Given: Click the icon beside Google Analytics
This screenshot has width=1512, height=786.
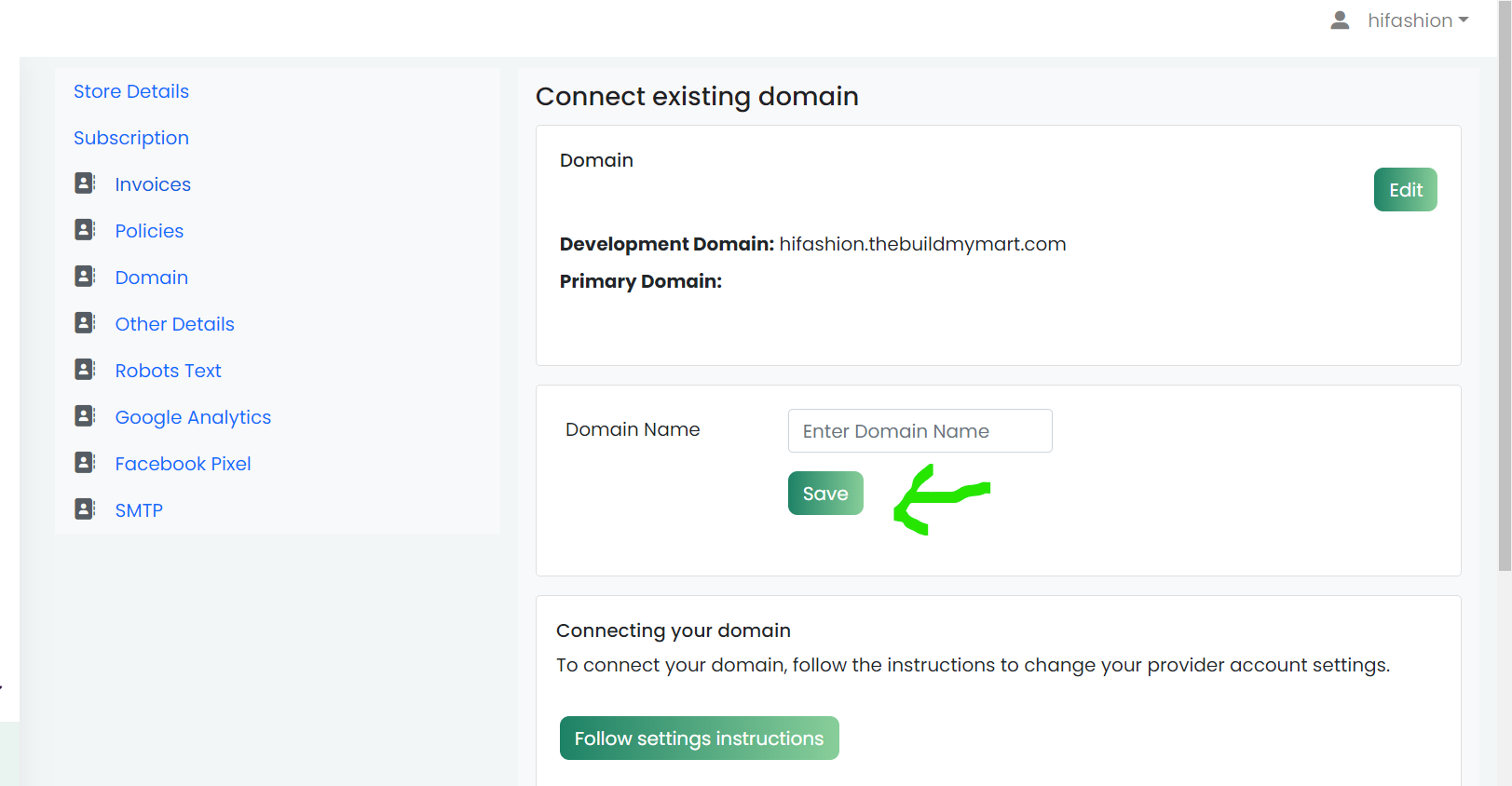Looking at the screenshot, I should click(x=85, y=415).
